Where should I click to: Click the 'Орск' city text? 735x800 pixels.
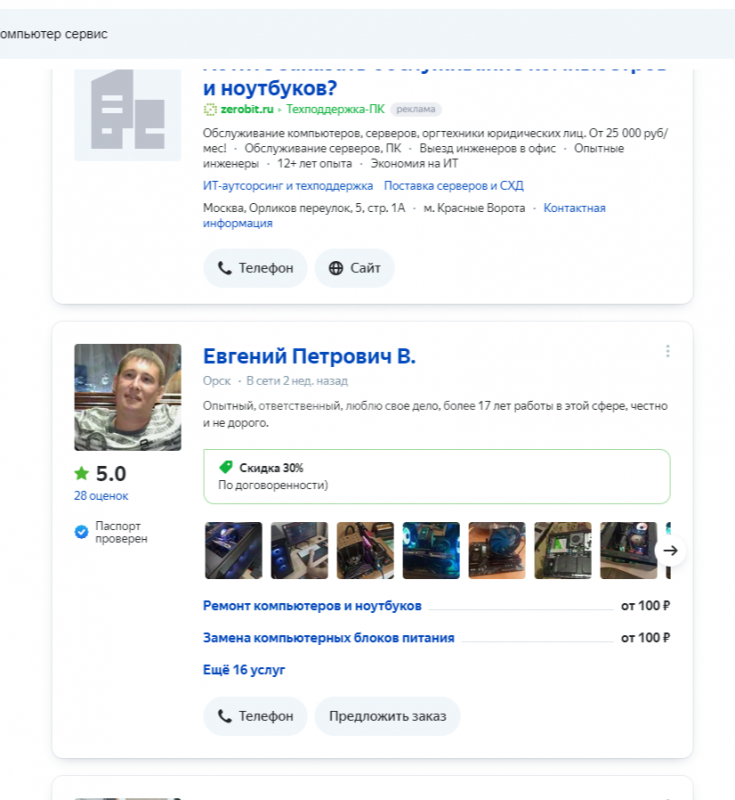217,381
